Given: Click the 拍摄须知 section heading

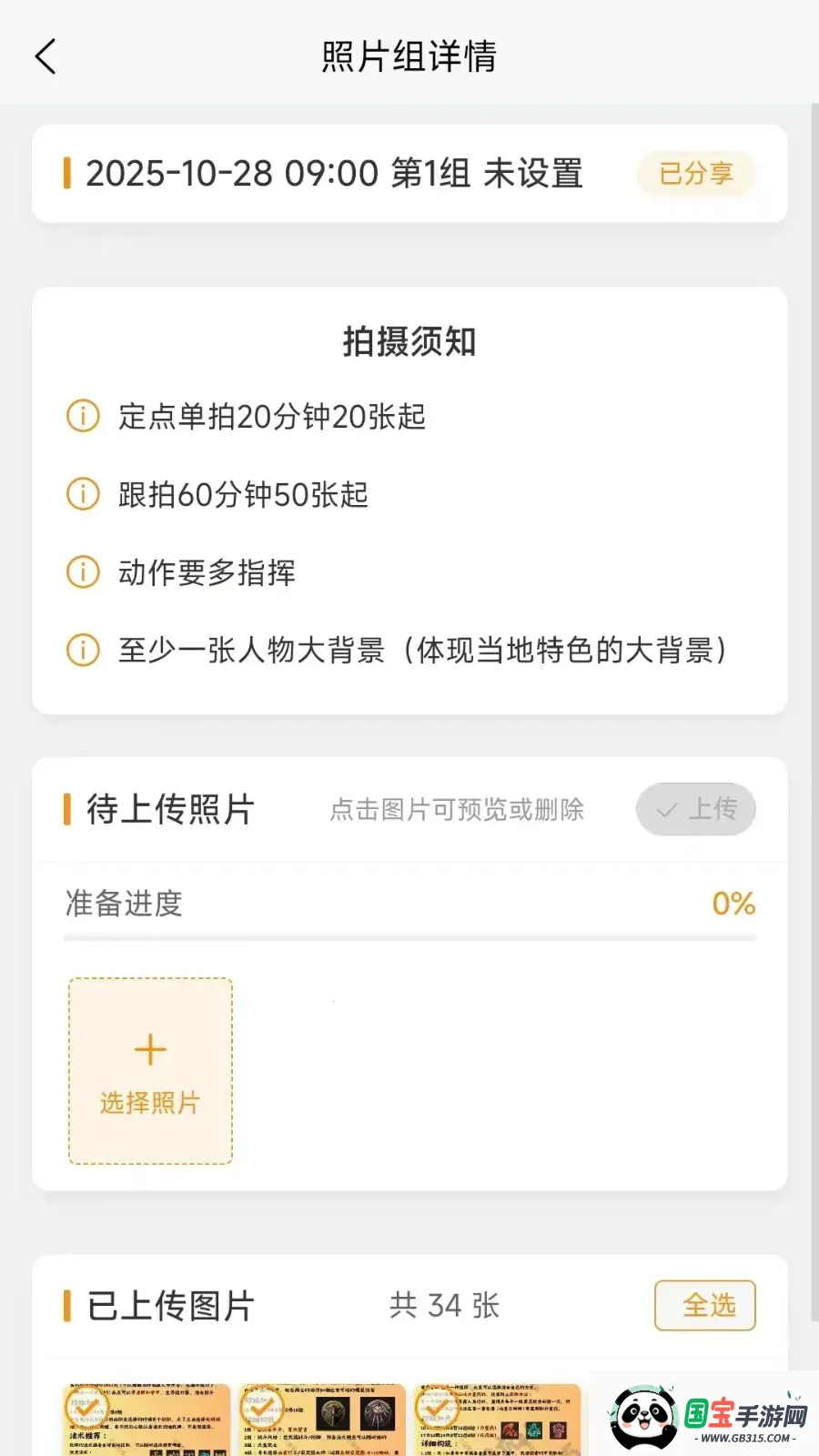Looking at the screenshot, I should tap(409, 342).
